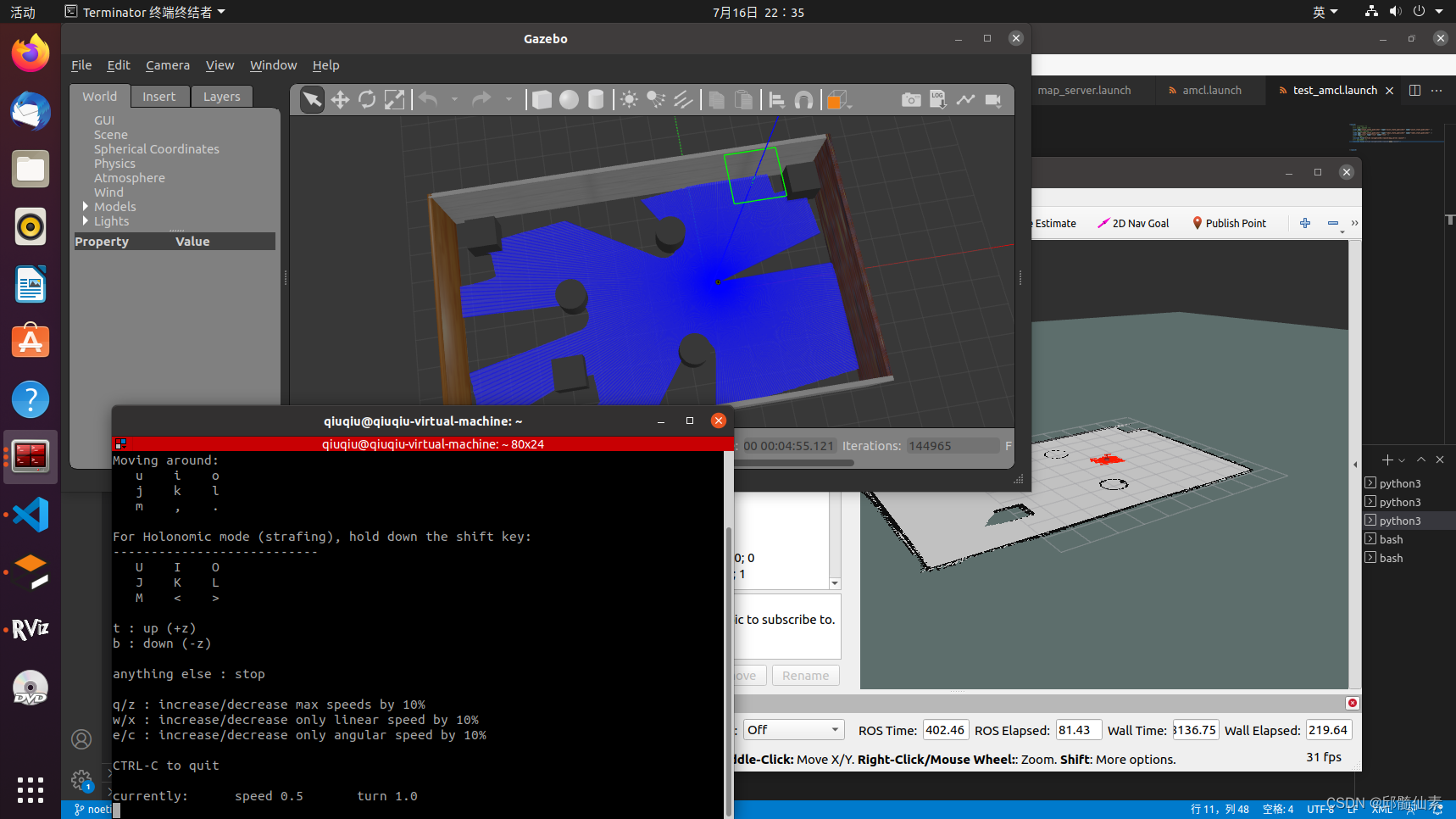The height and width of the screenshot is (819, 1456).
Task: Enable Gazebo data logging with the LOG icon
Action: 938,99
